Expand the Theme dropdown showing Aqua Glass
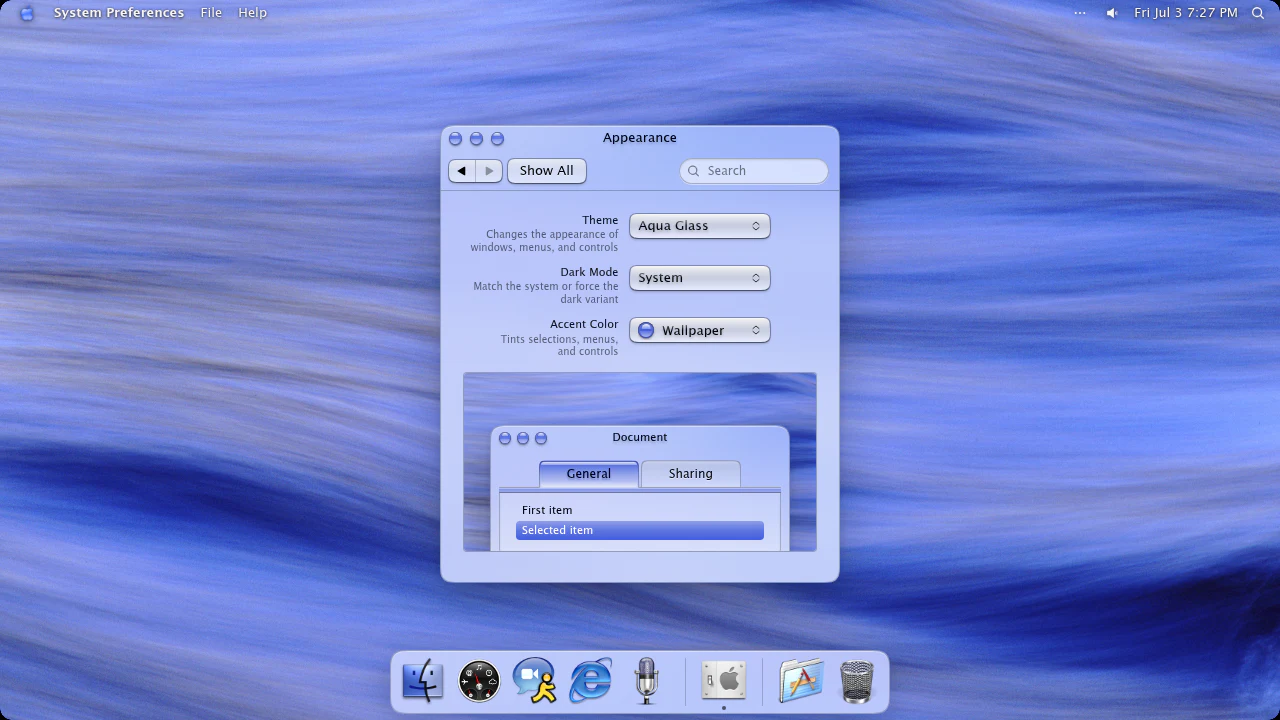1280x720 pixels. (699, 226)
